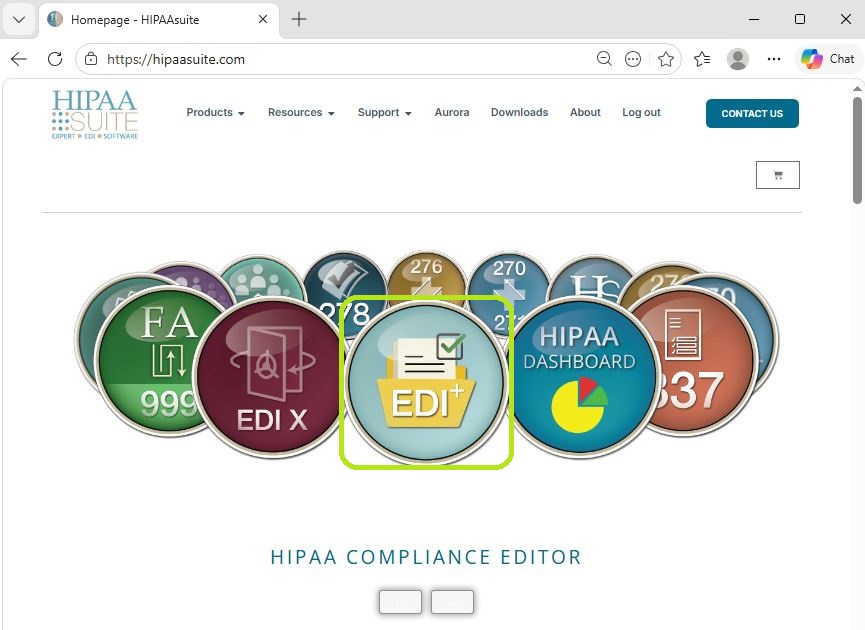865x630 pixels.
Task: Refresh the current page
Action: [55, 59]
